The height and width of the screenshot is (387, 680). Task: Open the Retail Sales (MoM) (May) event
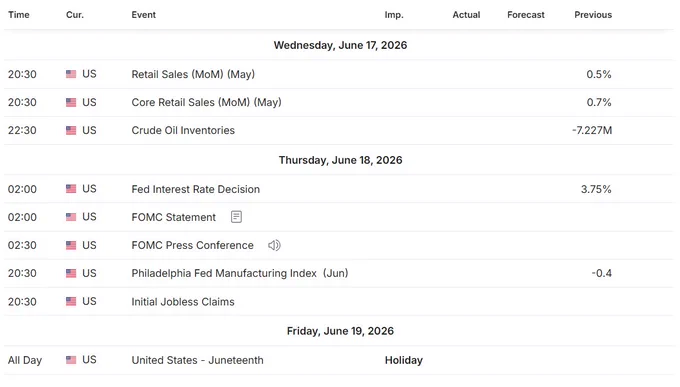pyautogui.click(x=193, y=74)
